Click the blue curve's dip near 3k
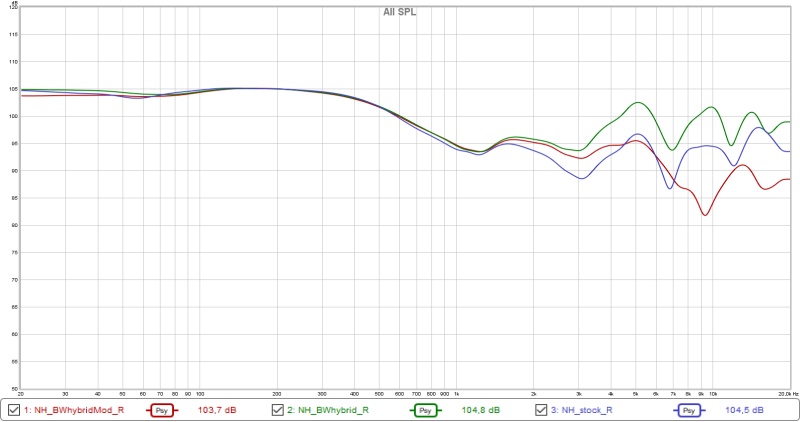Image resolution: width=800 pixels, height=422 pixels. tap(582, 178)
